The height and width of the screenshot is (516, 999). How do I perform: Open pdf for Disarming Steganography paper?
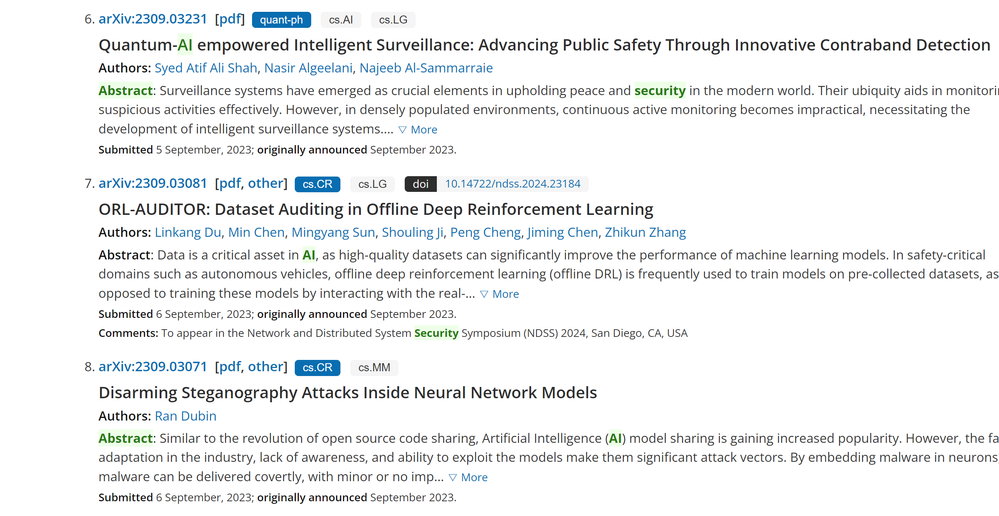[x=230, y=366]
